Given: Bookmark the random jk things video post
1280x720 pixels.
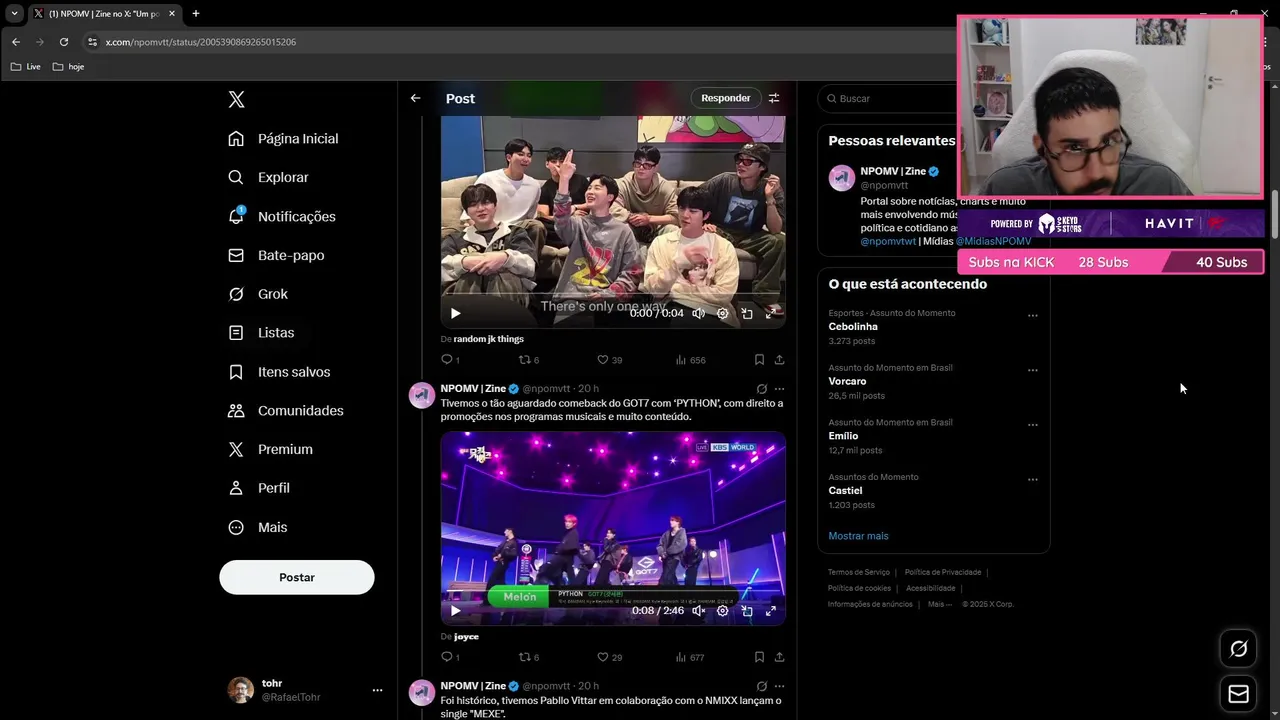Looking at the screenshot, I should click(759, 360).
